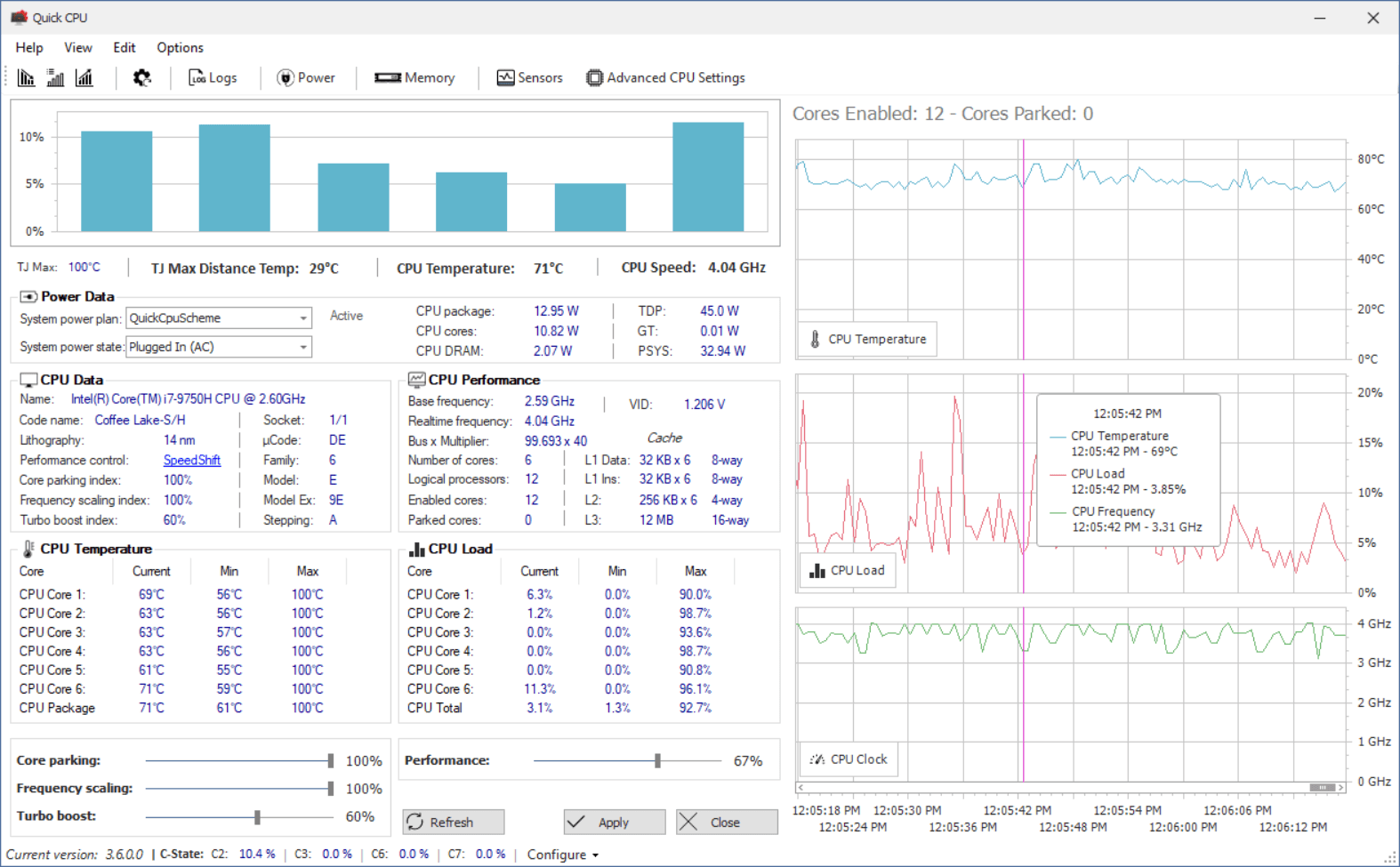This screenshot has height=867, width=1400.
Task: Show the Memory panel from toolbar
Action: click(414, 78)
